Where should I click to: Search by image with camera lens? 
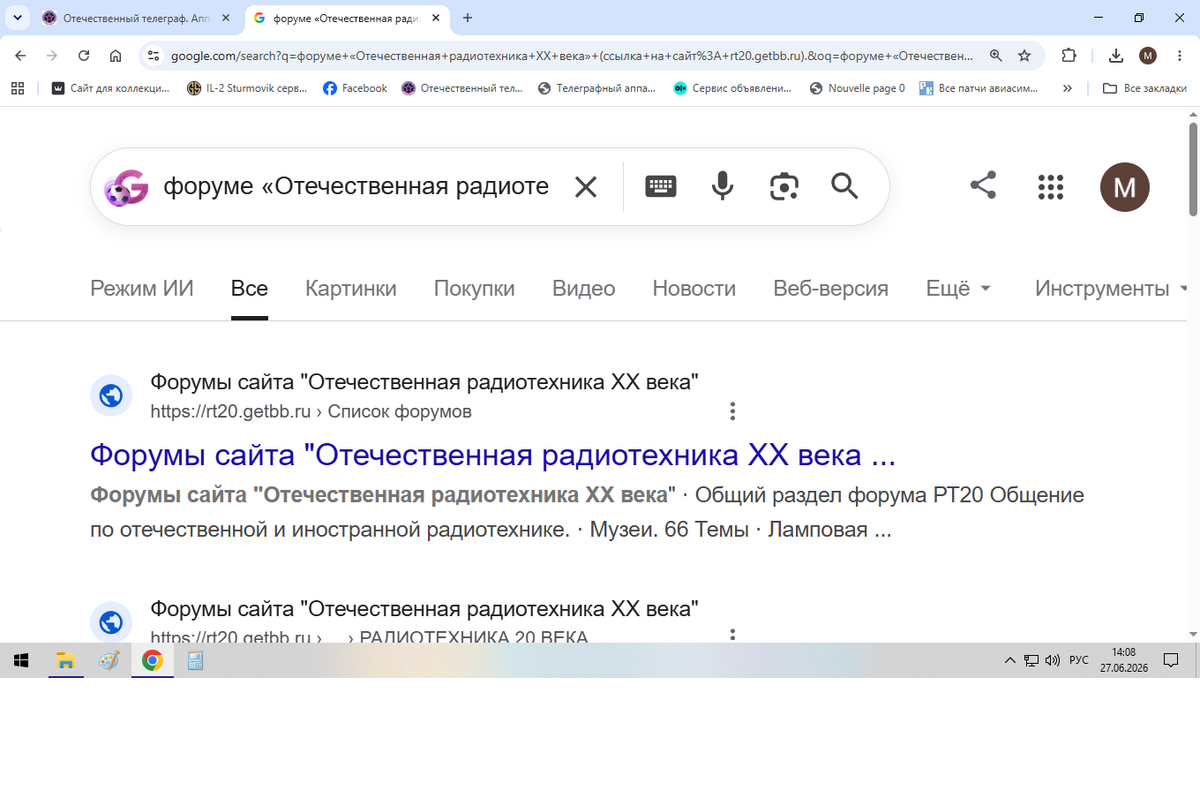(784, 187)
